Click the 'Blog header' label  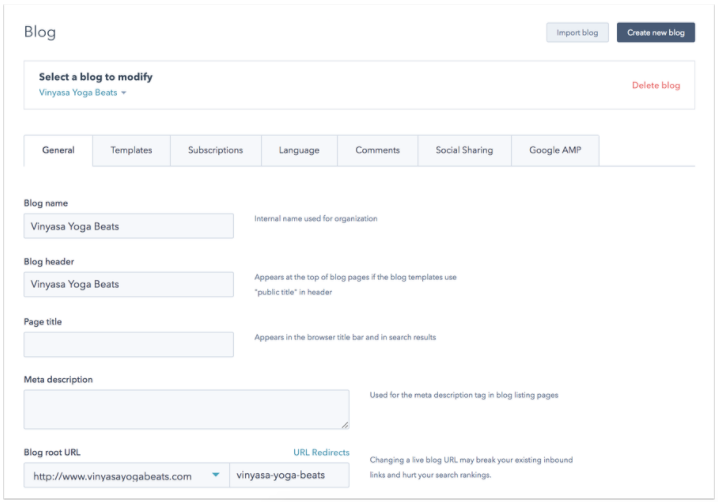point(49,262)
